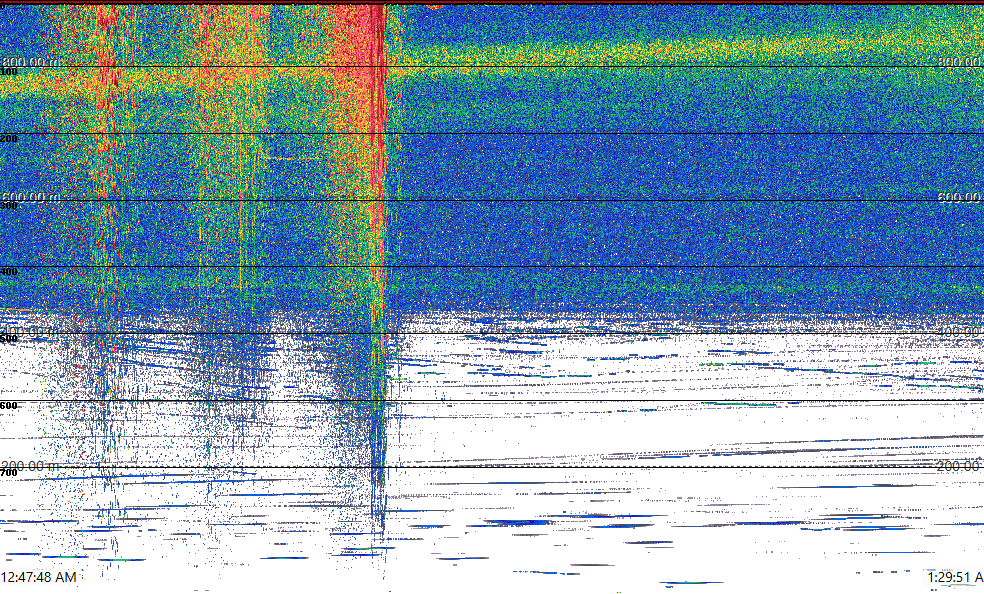The width and height of the screenshot is (984, 594).
Task: Select the '200.00 m' range label at left
Action: coord(31,465)
